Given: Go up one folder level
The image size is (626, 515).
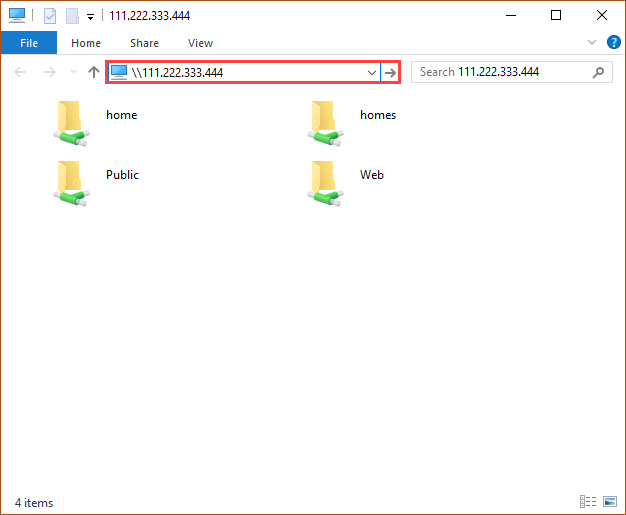Looking at the screenshot, I should pyautogui.click(x=94, y=72).
